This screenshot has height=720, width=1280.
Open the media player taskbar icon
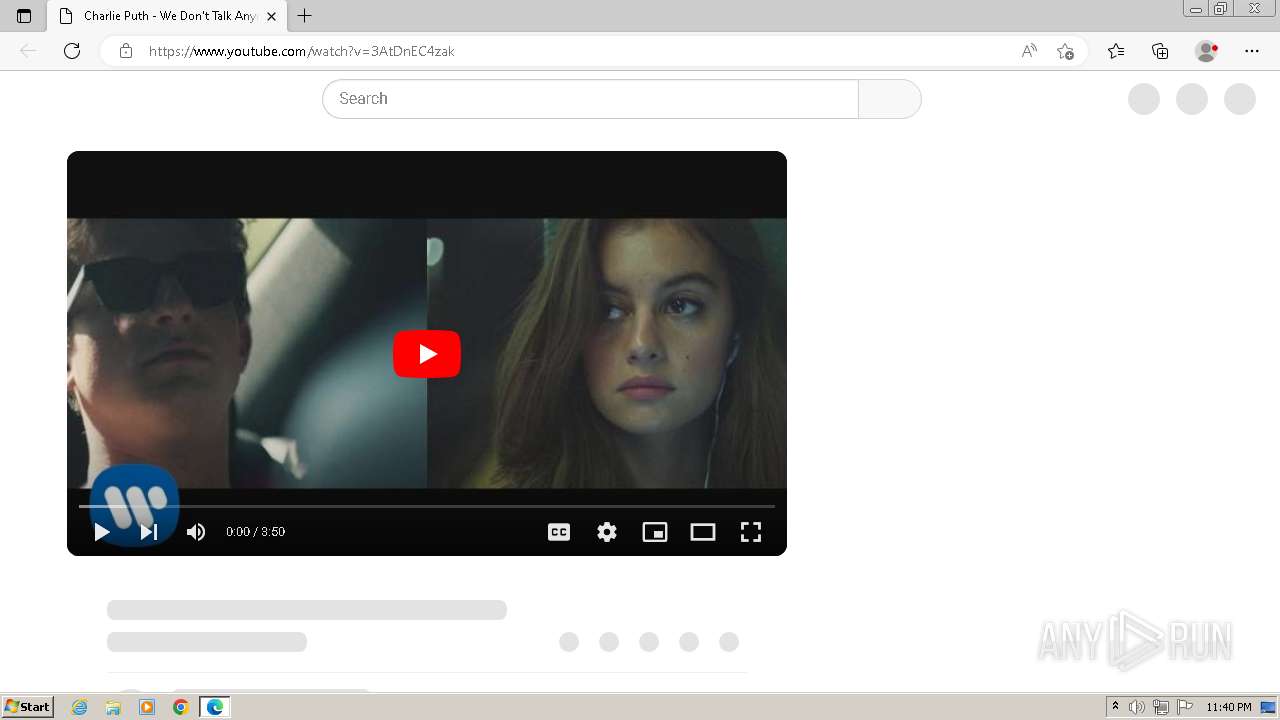tap(147, 707)
